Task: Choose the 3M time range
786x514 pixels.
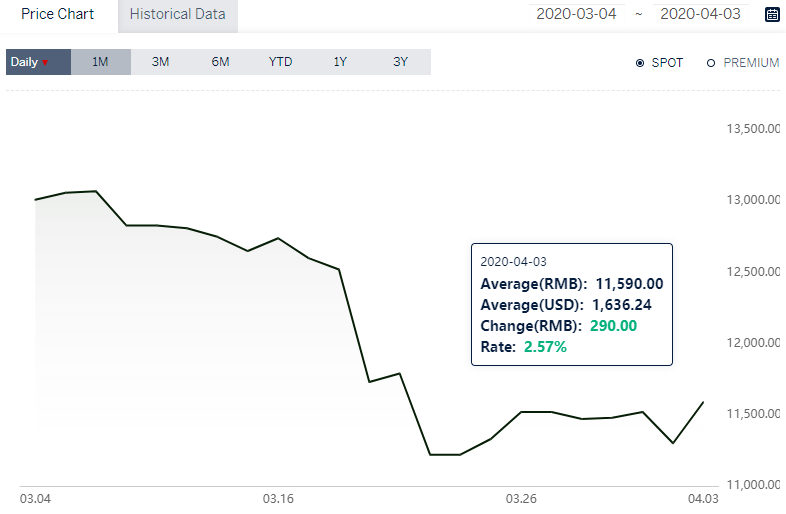Action: [160, 62]
